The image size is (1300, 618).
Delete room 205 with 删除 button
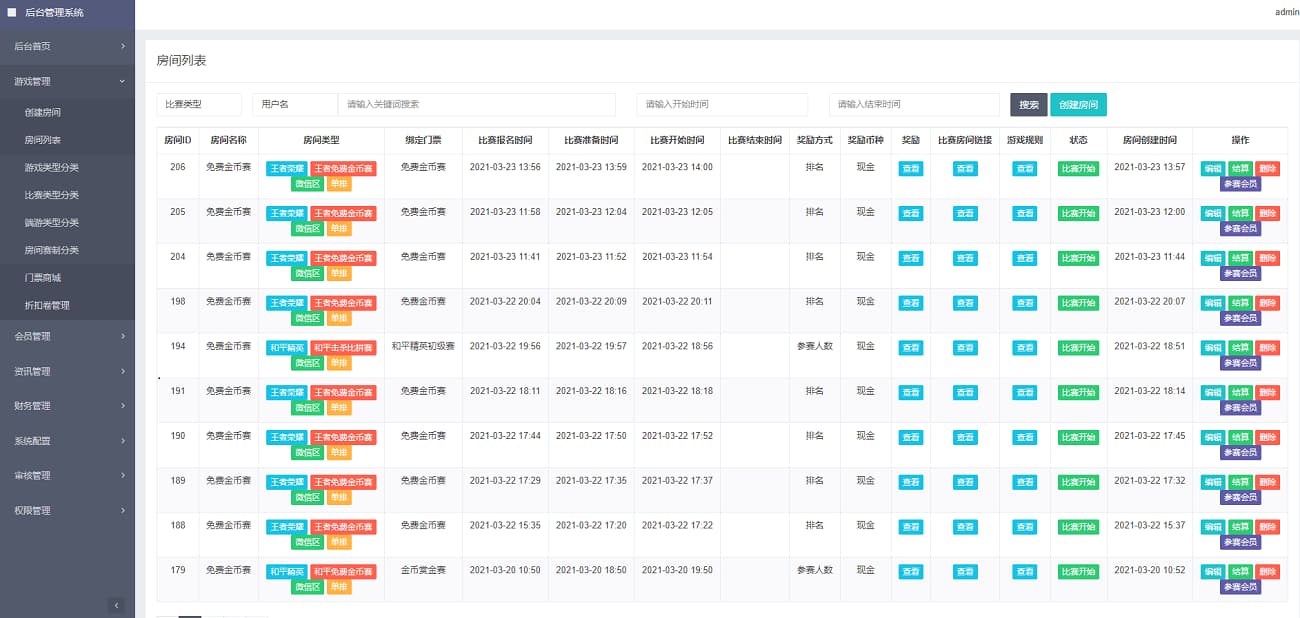point(1267,214)
